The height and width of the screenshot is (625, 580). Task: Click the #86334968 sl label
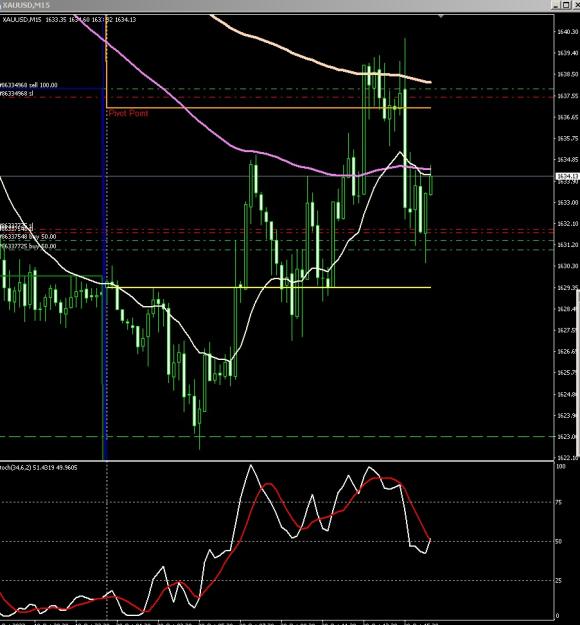17,93
